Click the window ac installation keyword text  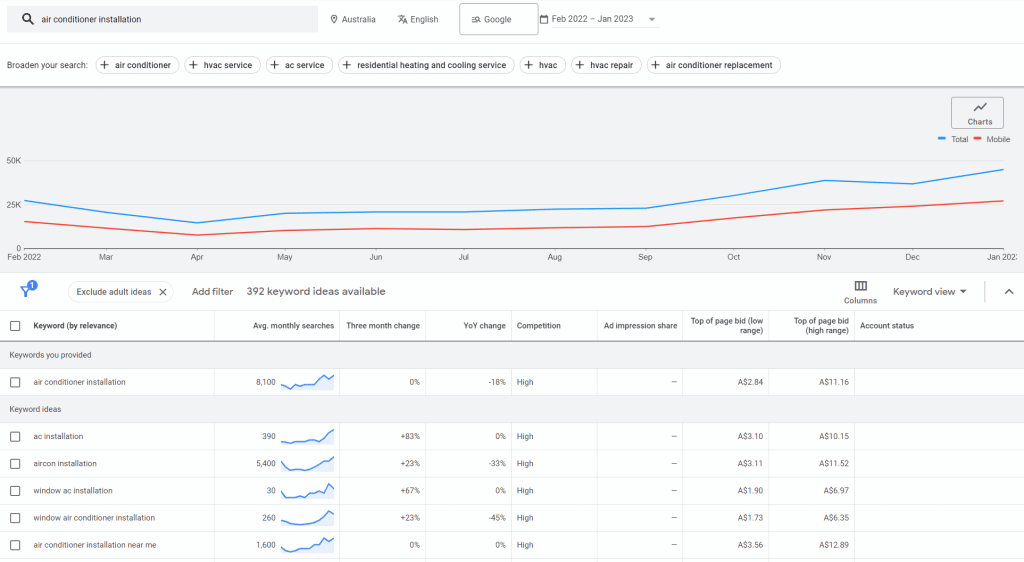(x=72, y=491)
